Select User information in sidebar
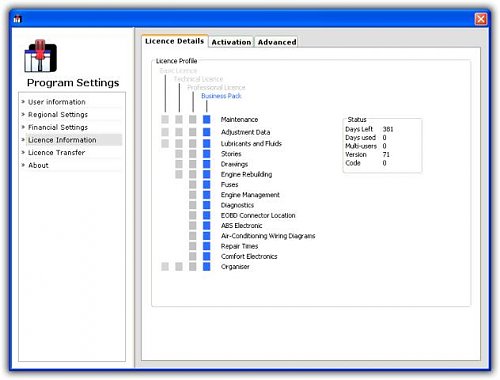 pyautogui.click(x=57, y=102)
